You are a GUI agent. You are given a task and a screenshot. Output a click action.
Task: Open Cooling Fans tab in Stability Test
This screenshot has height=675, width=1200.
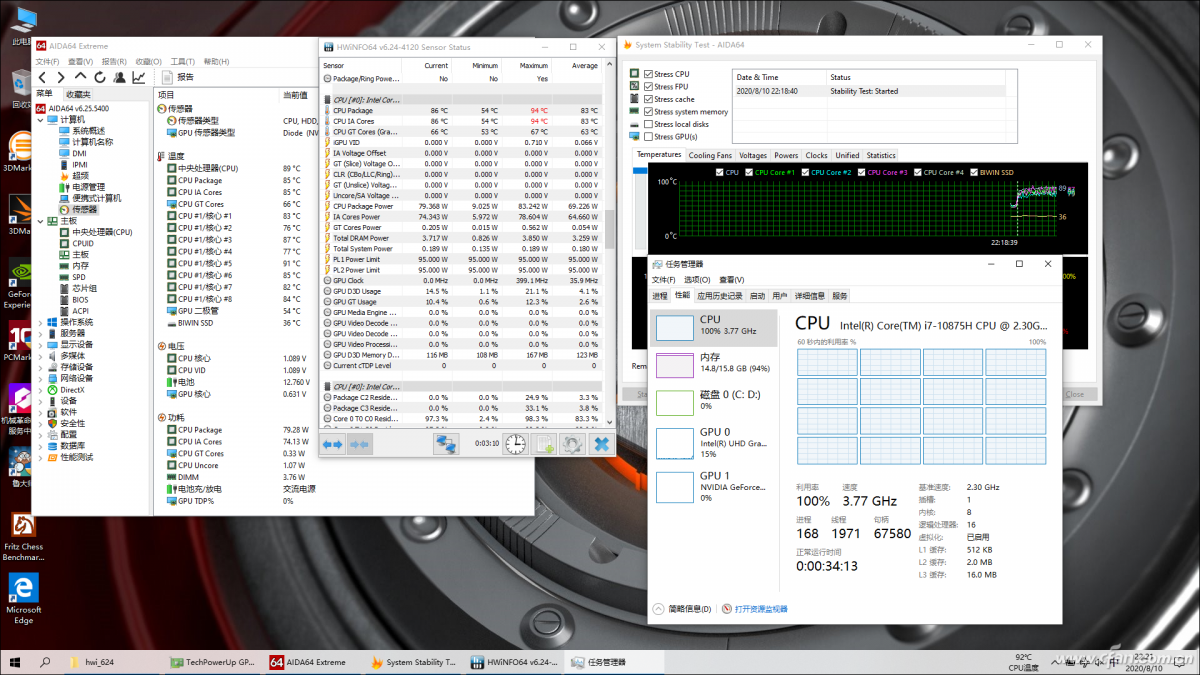pyautogui.click(x=710, y=155)
